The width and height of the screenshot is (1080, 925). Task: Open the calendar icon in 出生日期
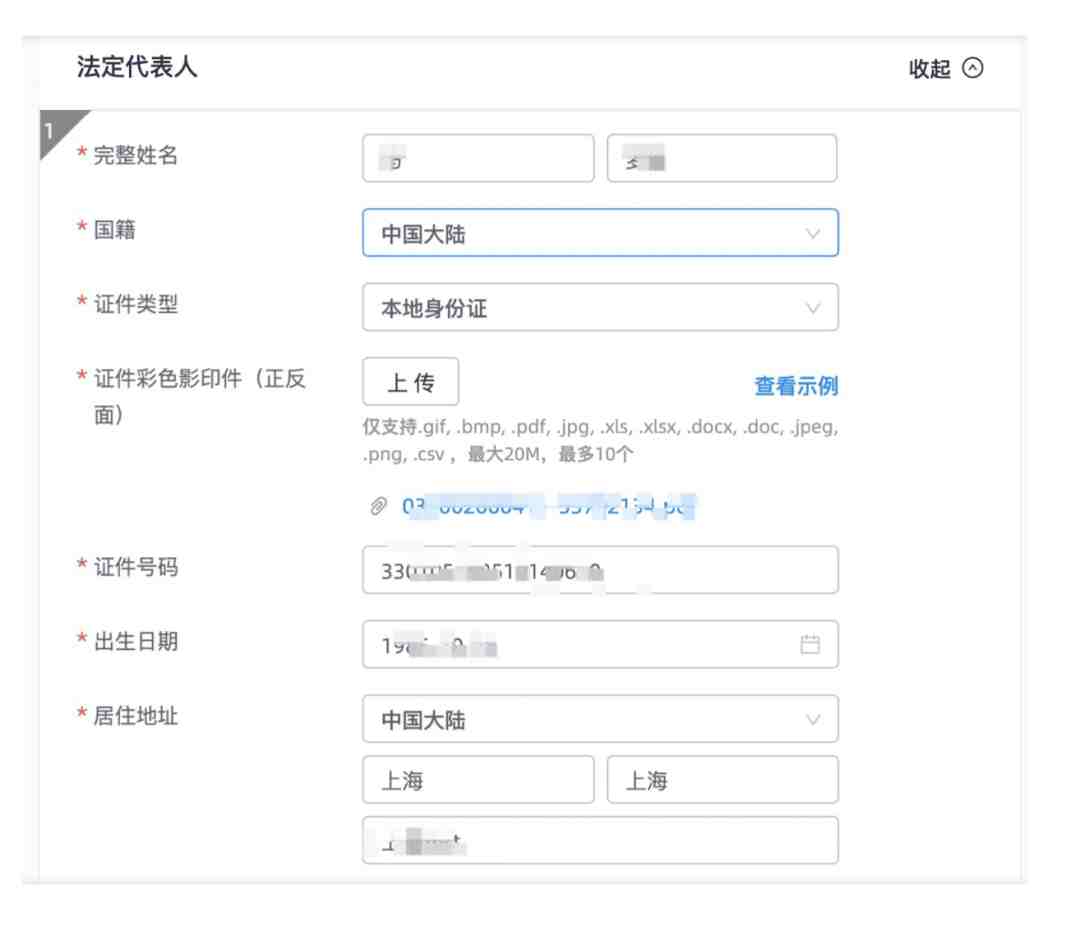[x=811, y=644]
